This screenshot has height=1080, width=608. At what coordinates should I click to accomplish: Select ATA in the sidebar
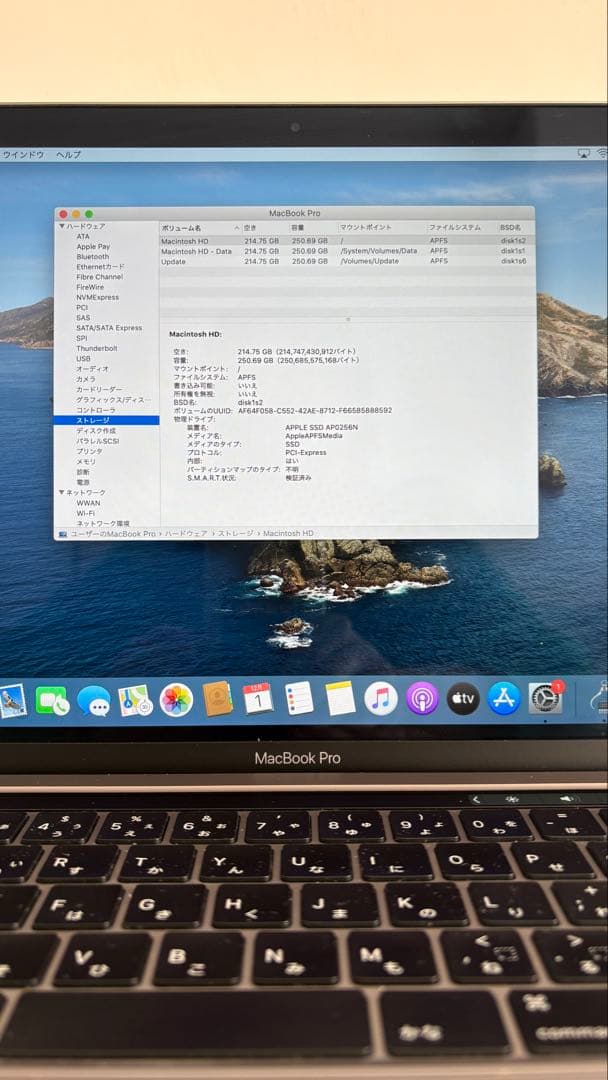pos(83,236)
